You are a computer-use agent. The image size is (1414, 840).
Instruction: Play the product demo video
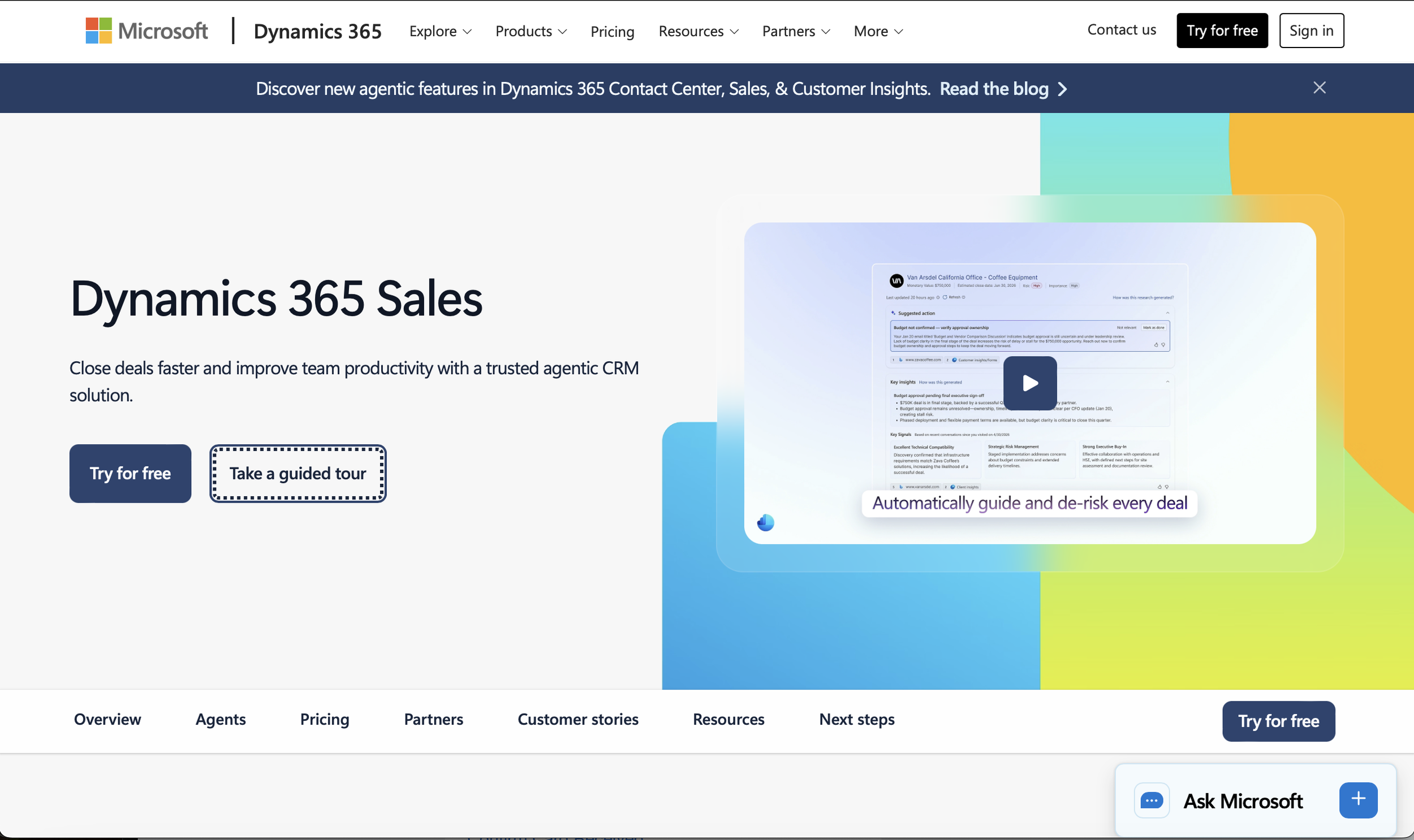point(1029,383)
